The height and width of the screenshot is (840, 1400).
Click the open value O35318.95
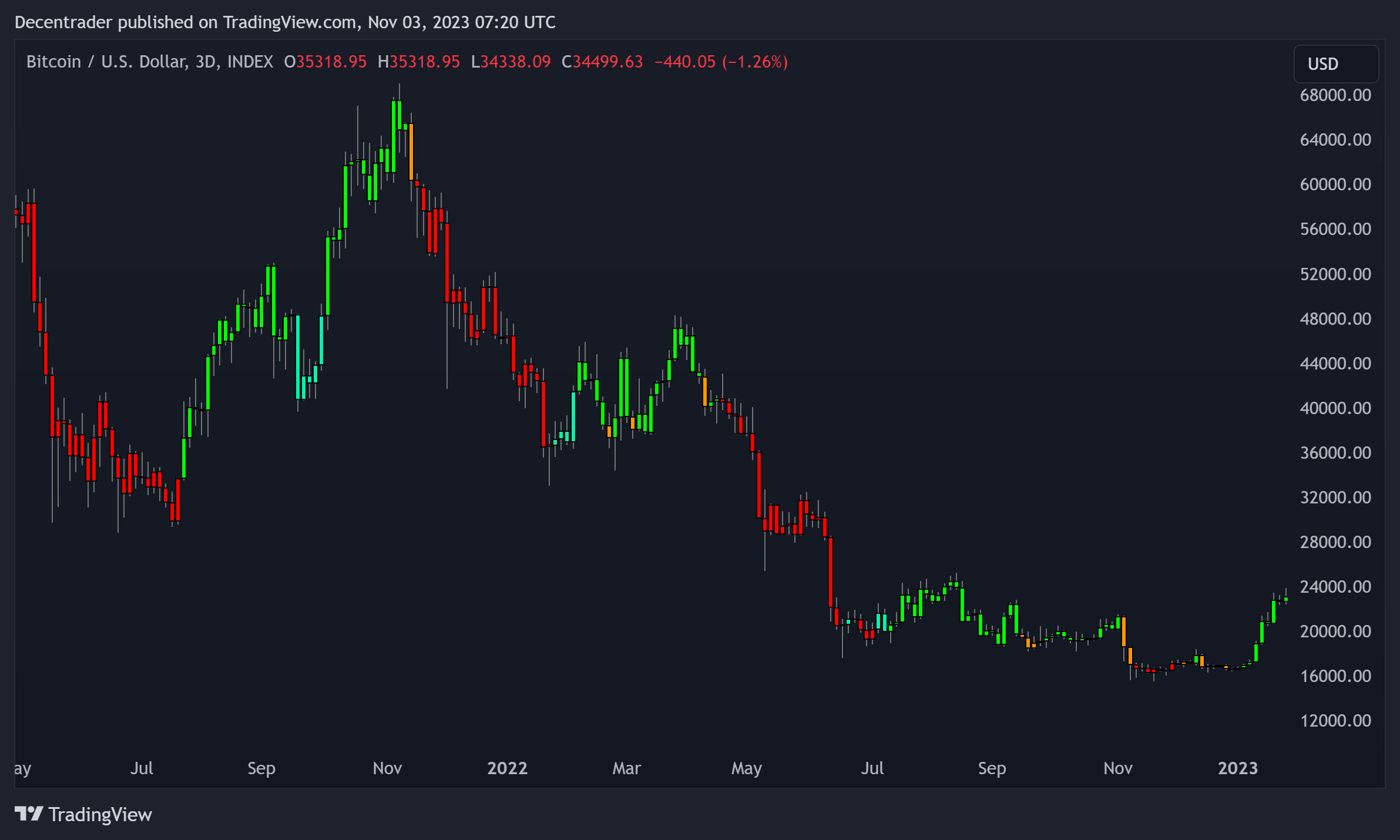coord(325,62)
